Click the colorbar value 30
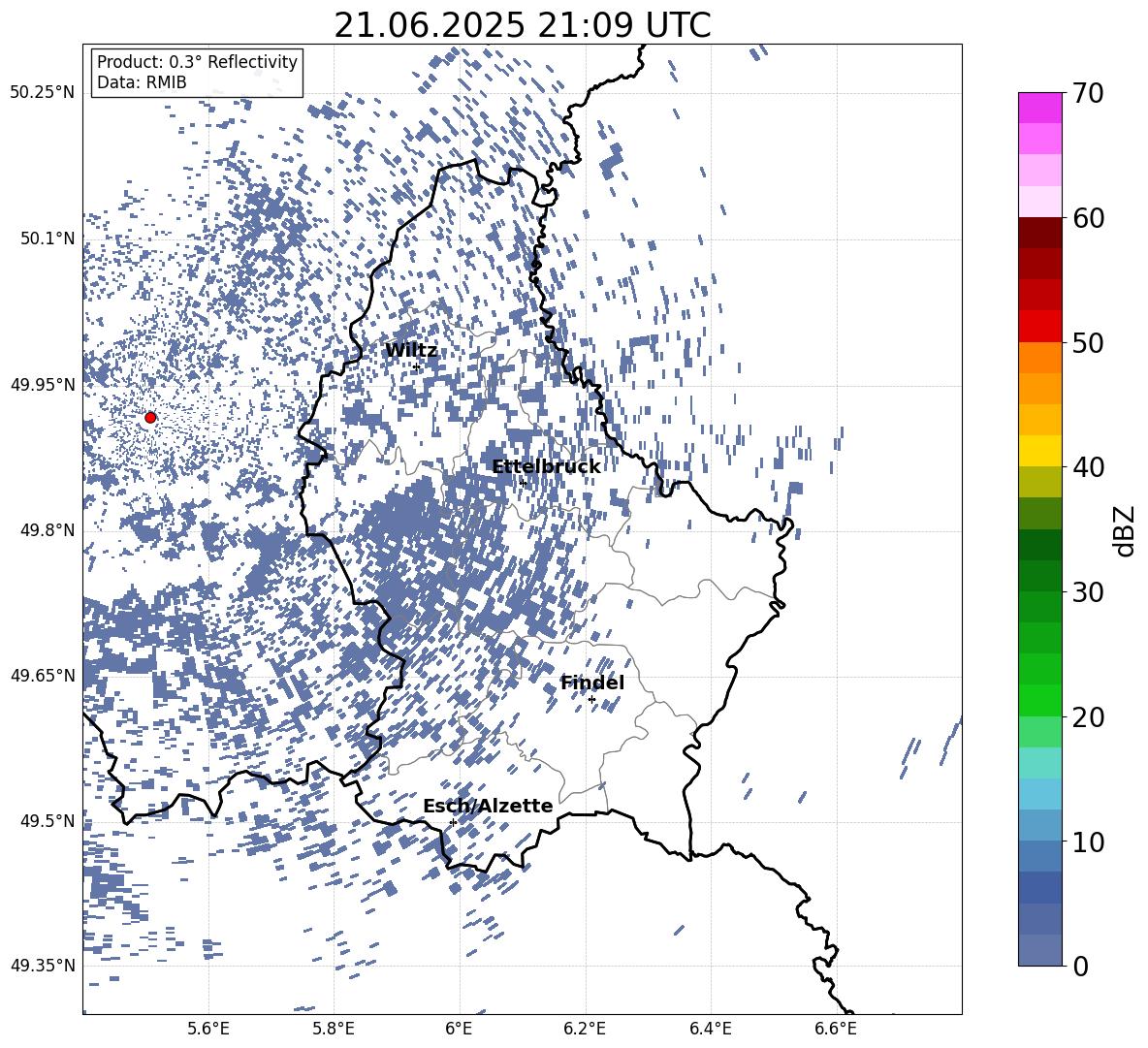The height and width of the screenshot is (1048, 1148). 1088,591
